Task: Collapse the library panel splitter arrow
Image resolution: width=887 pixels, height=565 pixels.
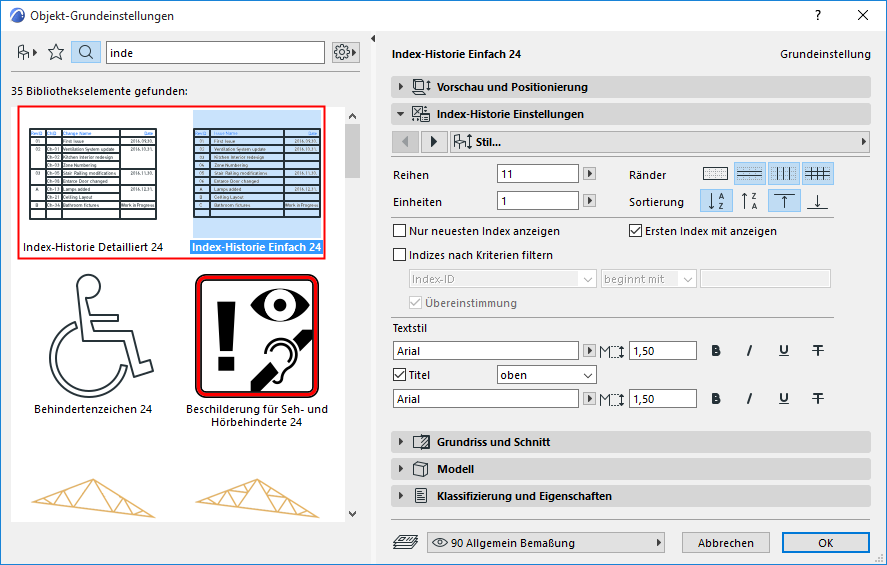Action: point(373,38)
